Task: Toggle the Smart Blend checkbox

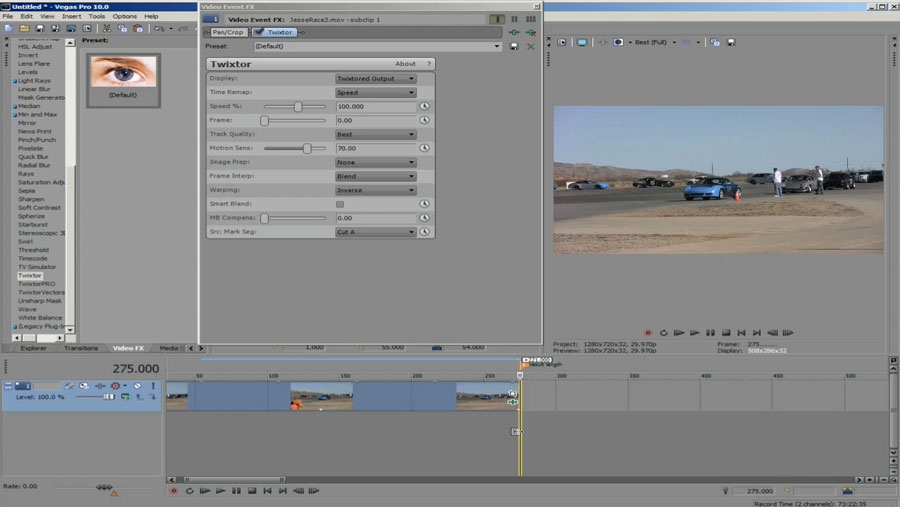Action: point(340,204)
